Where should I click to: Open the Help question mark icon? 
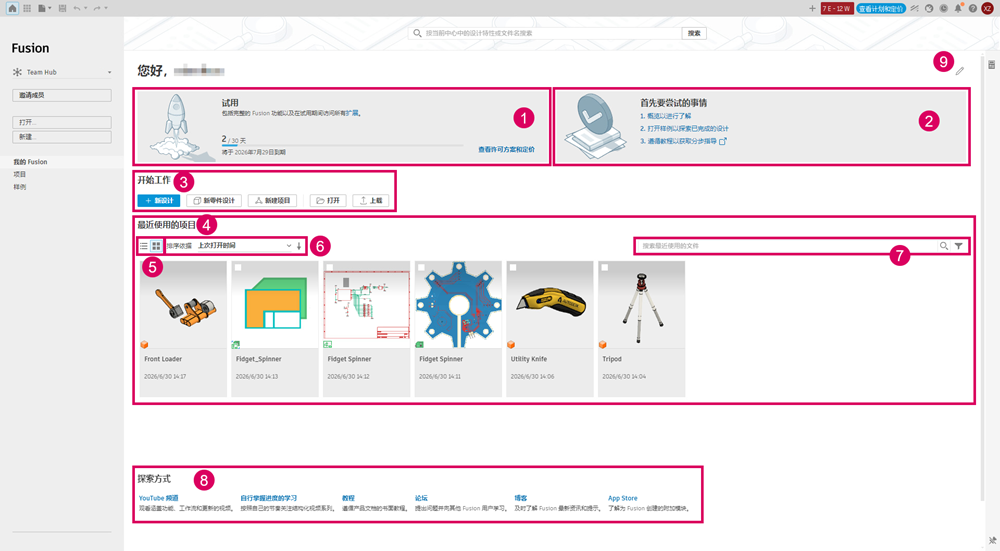973,8
